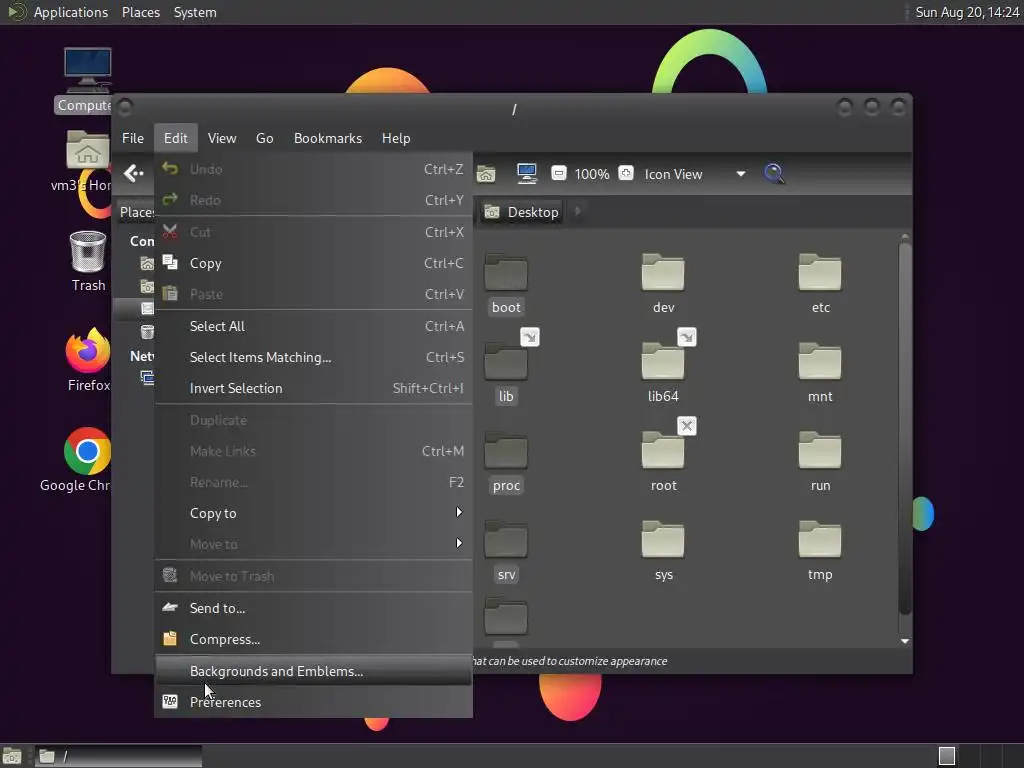Viewport: 1024px width, 768px height.
Task: Open the Preferences menu entry
Action: [313, 702]
